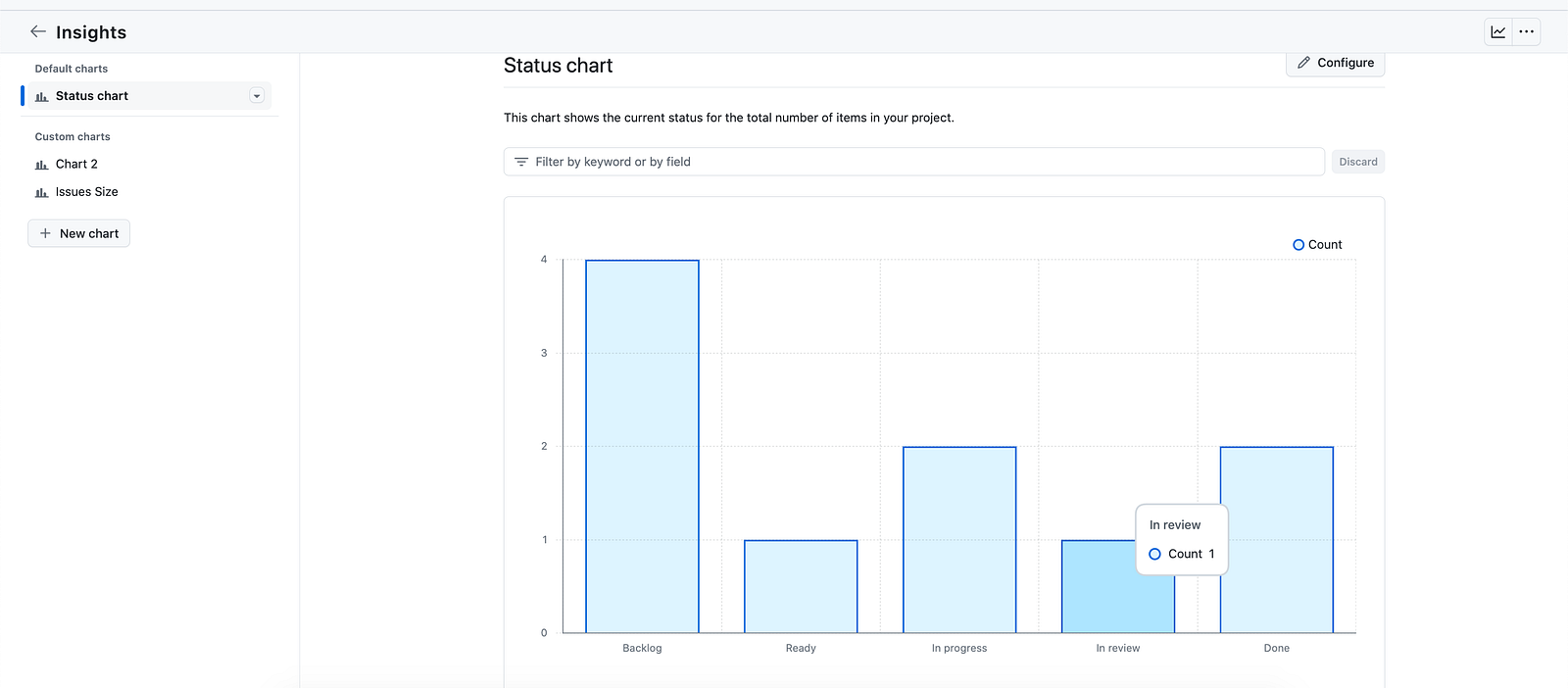Viewport: 1568px width, 688px height.
Task: Click the New chart button
Action: [x=79, y=233]
